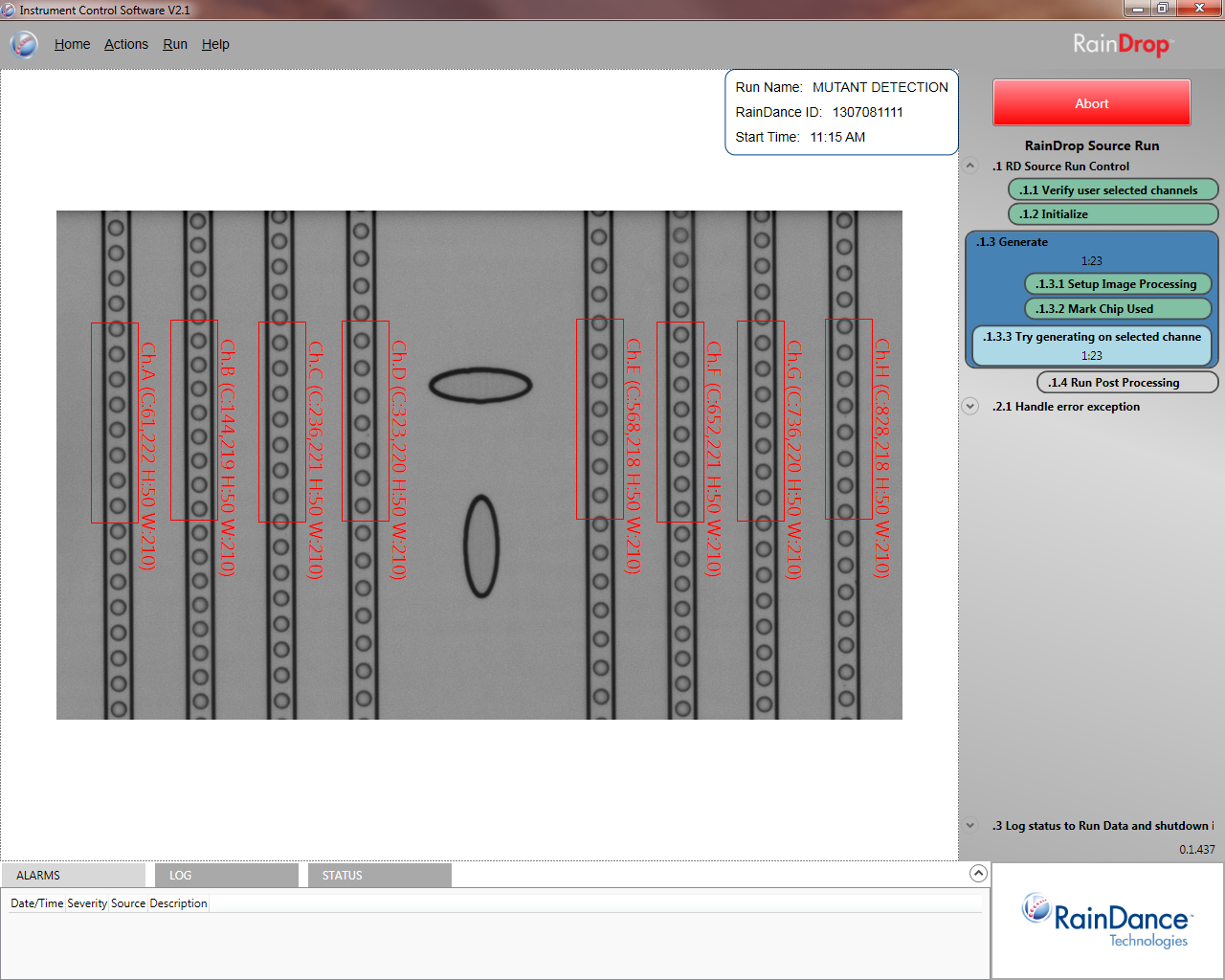This screenshot has width=1225, height=980.
Task: Open the Run menu
Action: tap(175, 44)
